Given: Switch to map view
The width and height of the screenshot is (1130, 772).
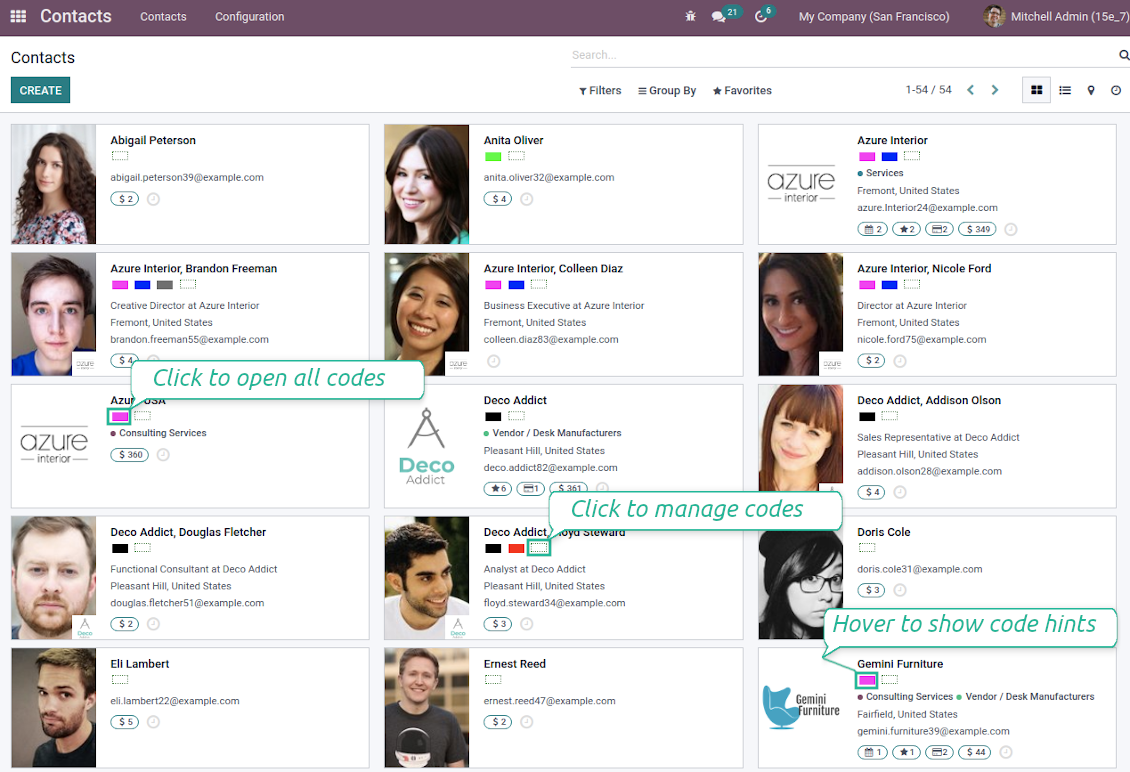Looking at the screenshot, I should pyautogui.click(x=1091, y=90).
